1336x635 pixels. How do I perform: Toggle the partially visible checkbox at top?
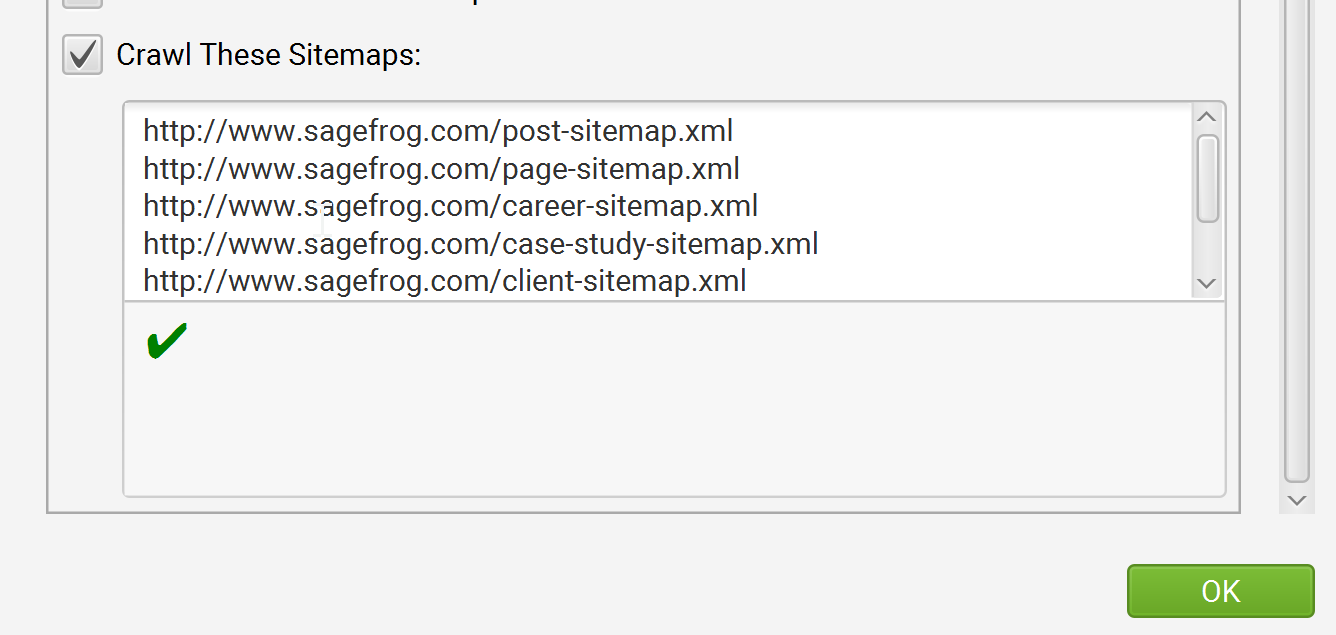[x=82, y=3]
